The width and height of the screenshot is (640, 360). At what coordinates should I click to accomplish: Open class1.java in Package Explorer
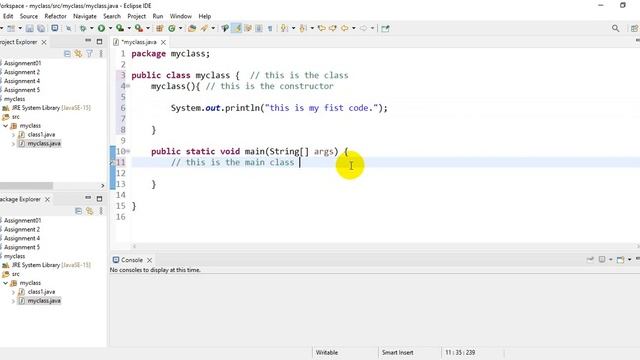coord(41,292)
